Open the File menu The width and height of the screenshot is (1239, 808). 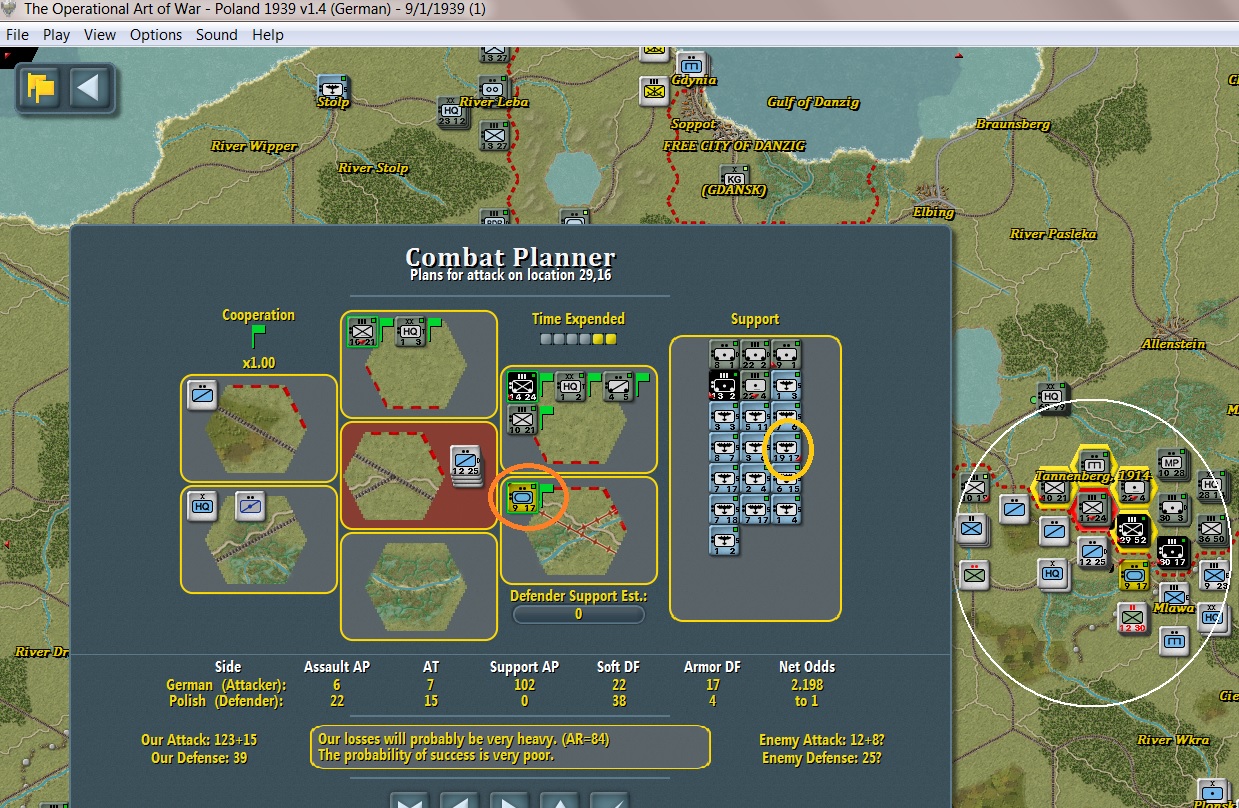pos(16,34)
